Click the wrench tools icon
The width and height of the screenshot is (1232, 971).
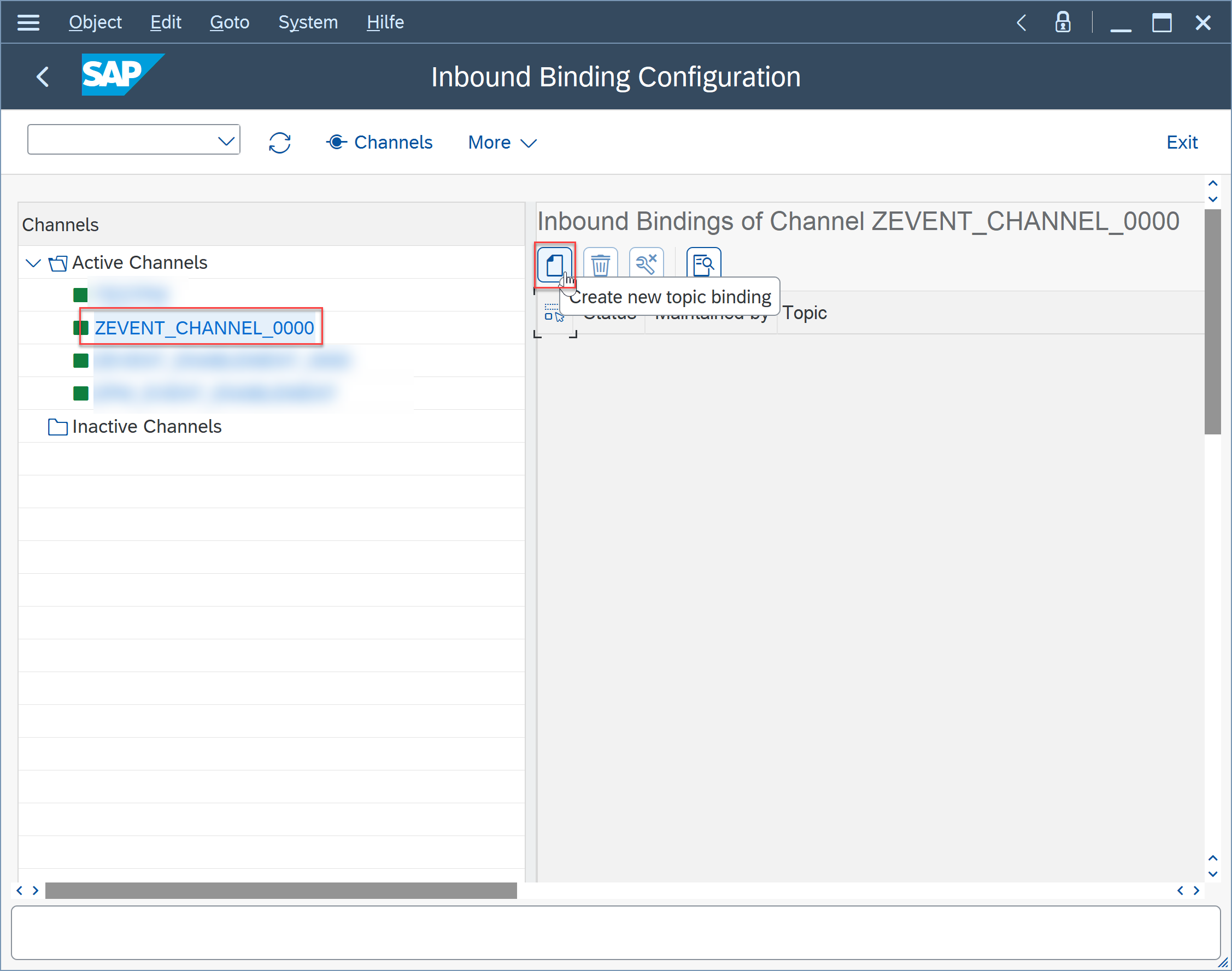[647, 264]
